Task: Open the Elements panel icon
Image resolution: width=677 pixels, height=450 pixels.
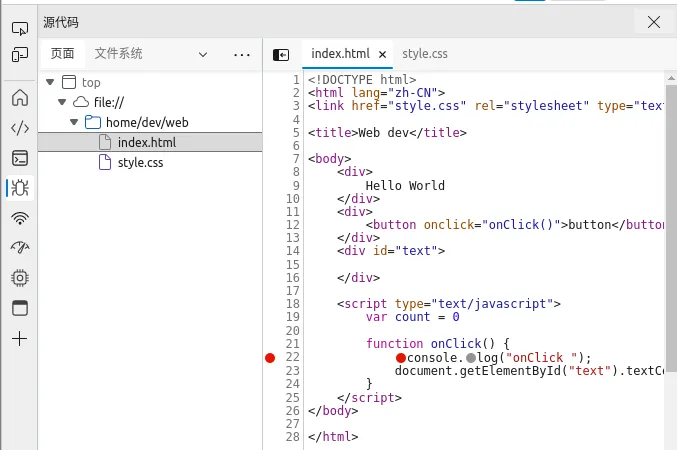Action: pos(20,128)
